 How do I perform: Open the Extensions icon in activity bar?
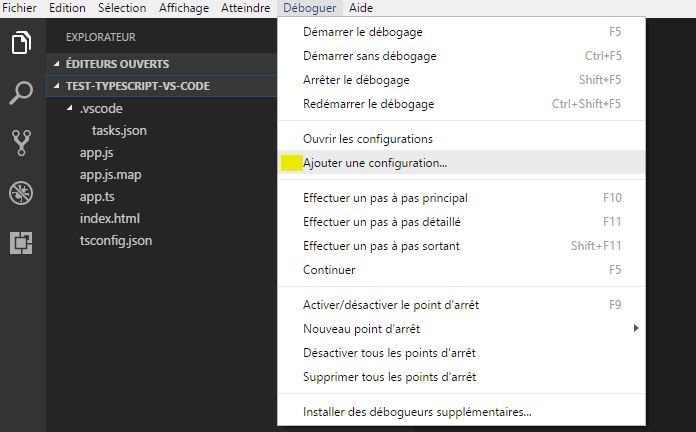pos(21,243)
